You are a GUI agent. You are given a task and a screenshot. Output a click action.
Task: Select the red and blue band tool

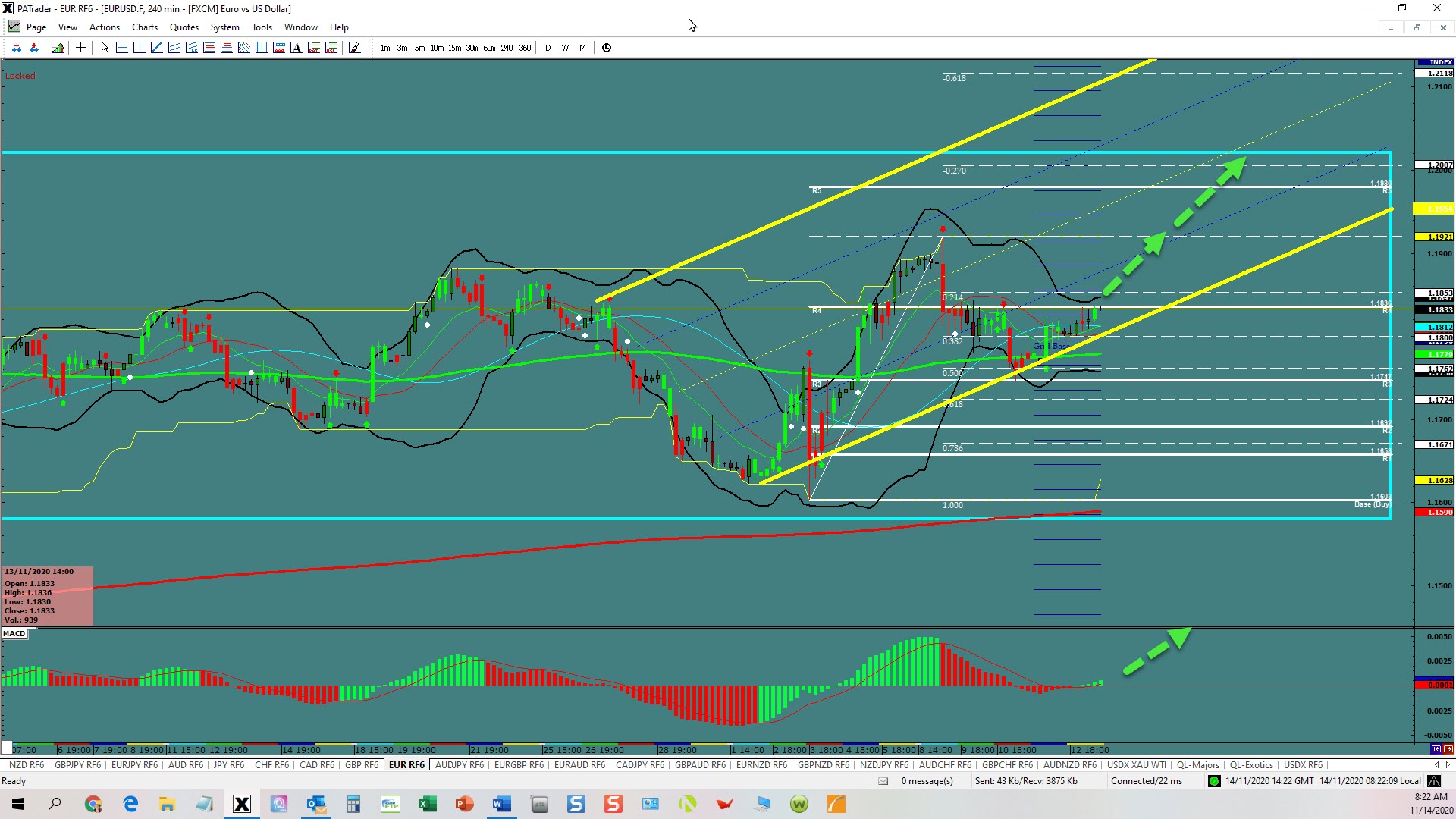[278, 48]
